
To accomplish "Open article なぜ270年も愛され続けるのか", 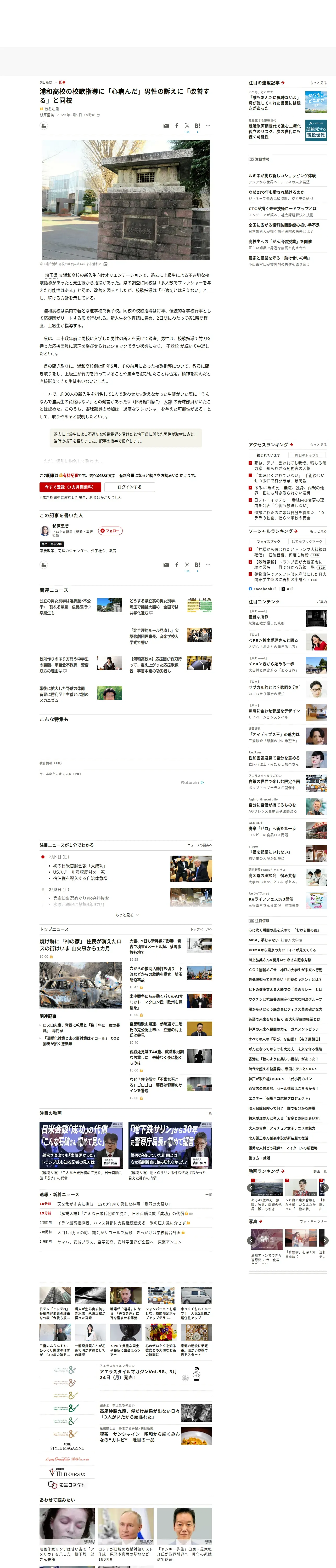I will click(276, 192).
